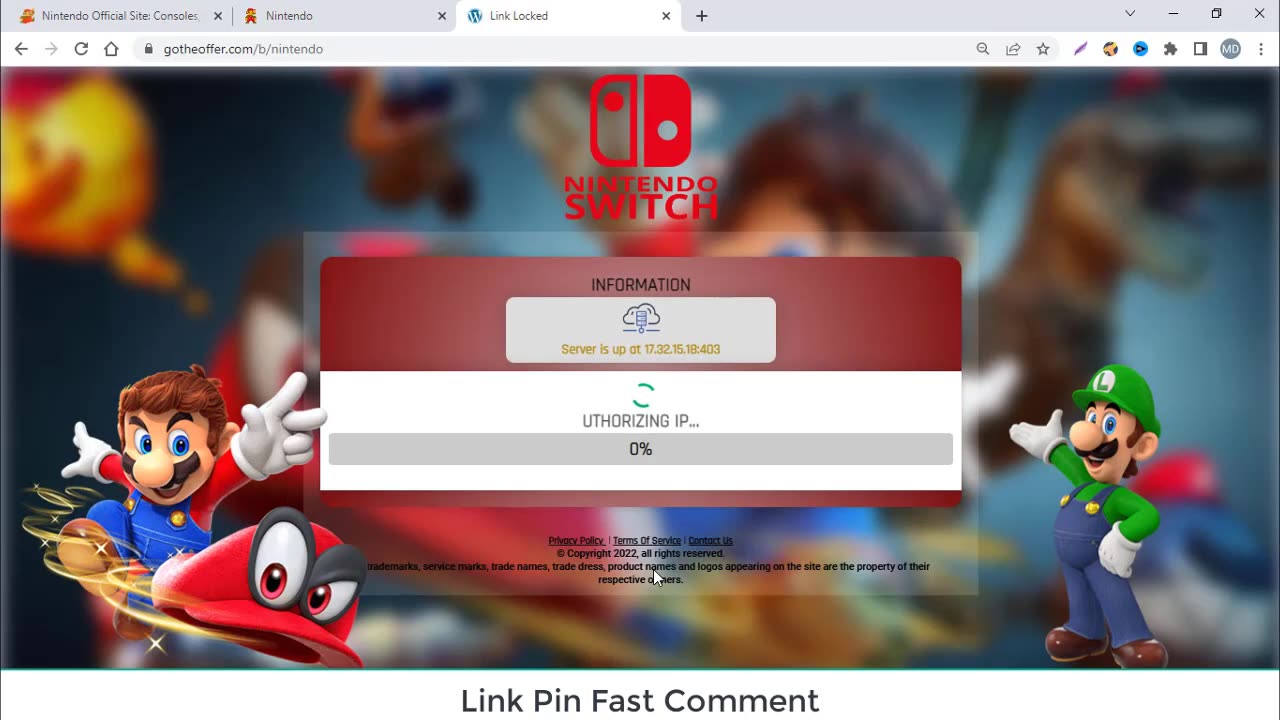Image resolution: width=1280 pixels, height=720 pixels.
Task: Open the Terms Of Service link
Action: [x=647, y=541]
